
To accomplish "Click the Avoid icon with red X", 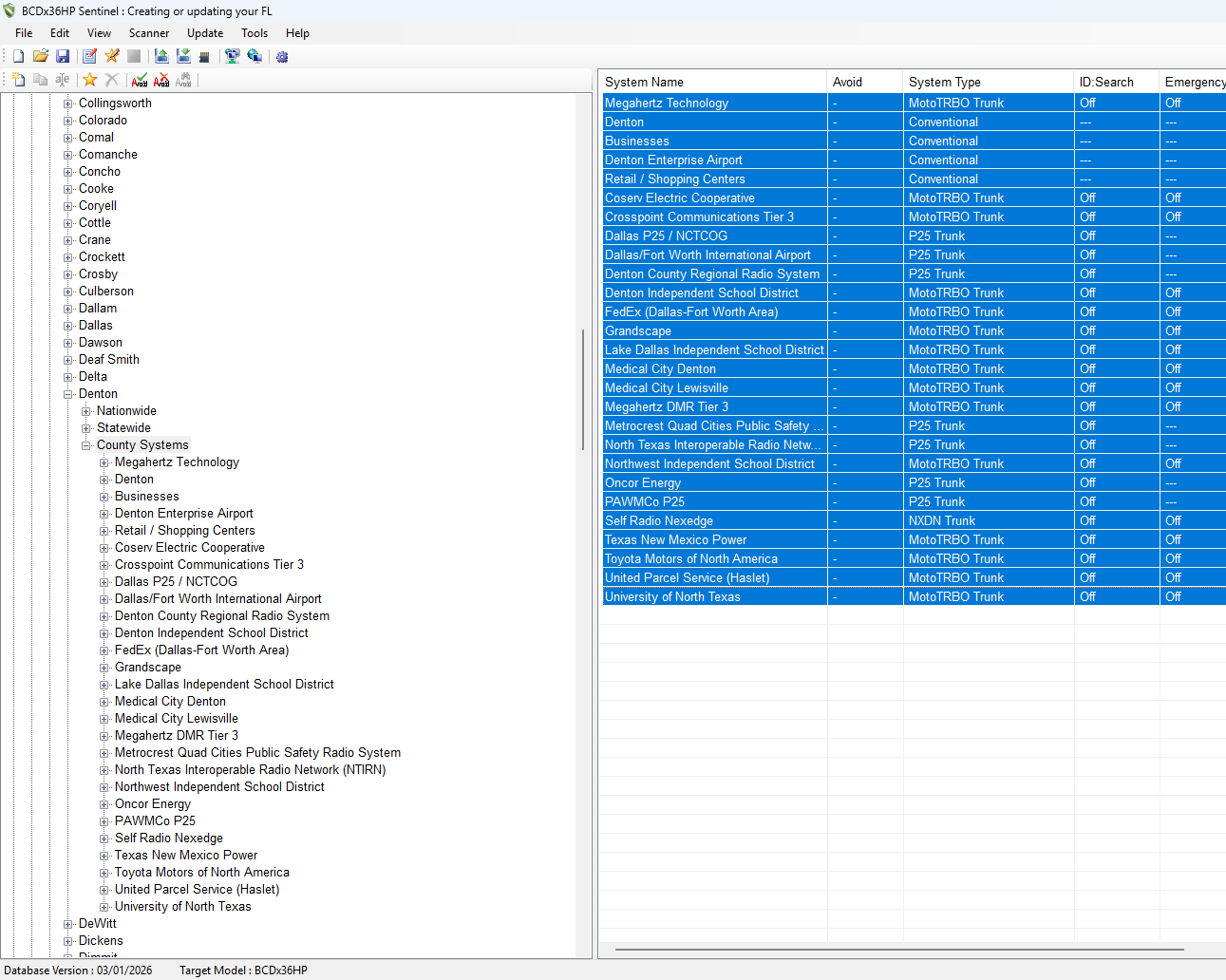I will [x=161, y=80].
